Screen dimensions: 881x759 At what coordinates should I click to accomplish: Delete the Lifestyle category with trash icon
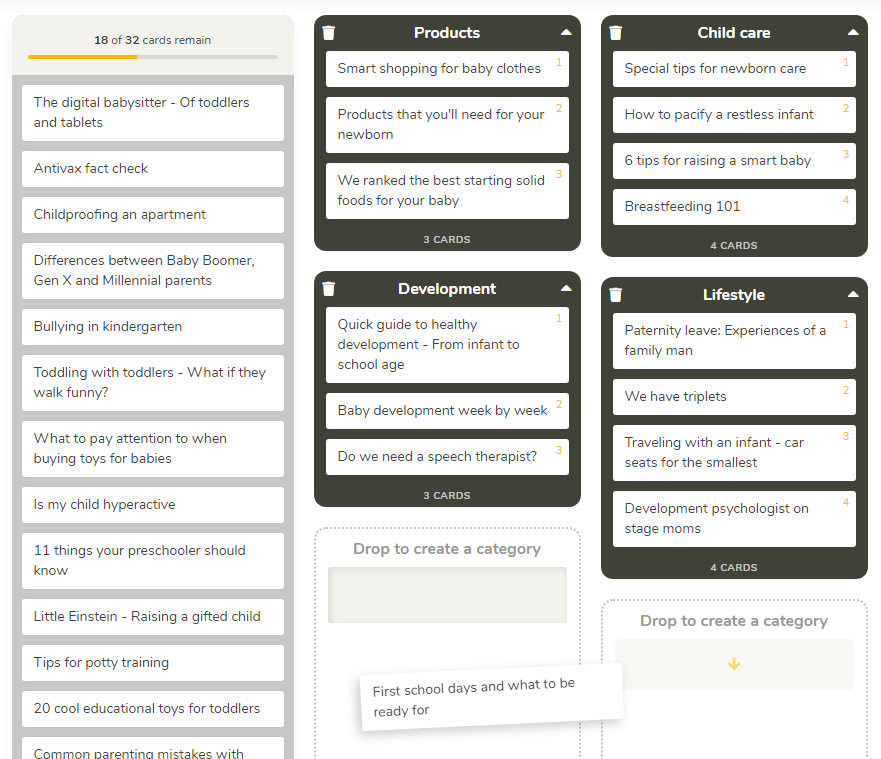pyautogui.click(x=616, y=295)
